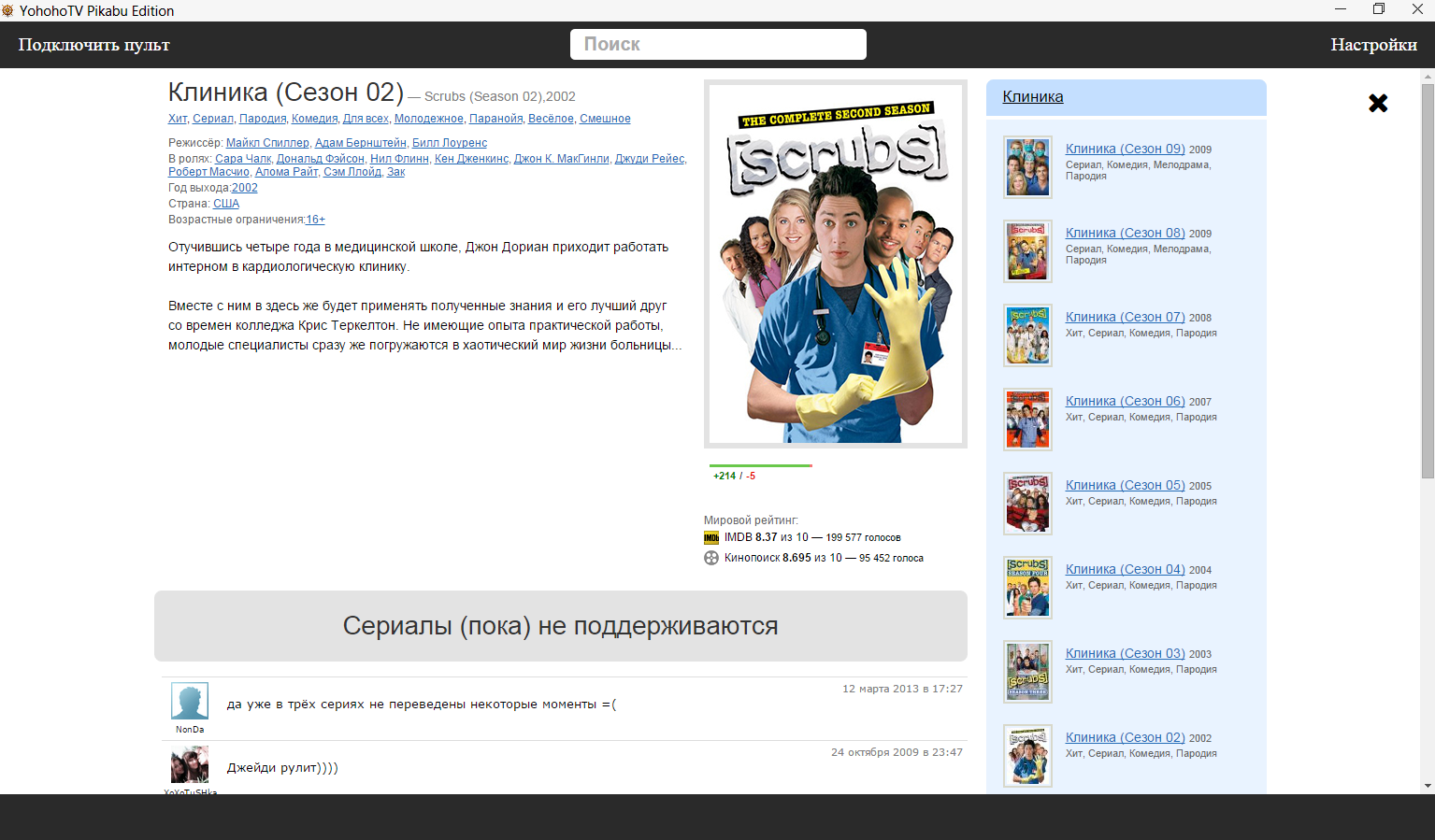Select the Сериал genre tag under title
The image size is (1435, 840).
[x=213, y=119]
